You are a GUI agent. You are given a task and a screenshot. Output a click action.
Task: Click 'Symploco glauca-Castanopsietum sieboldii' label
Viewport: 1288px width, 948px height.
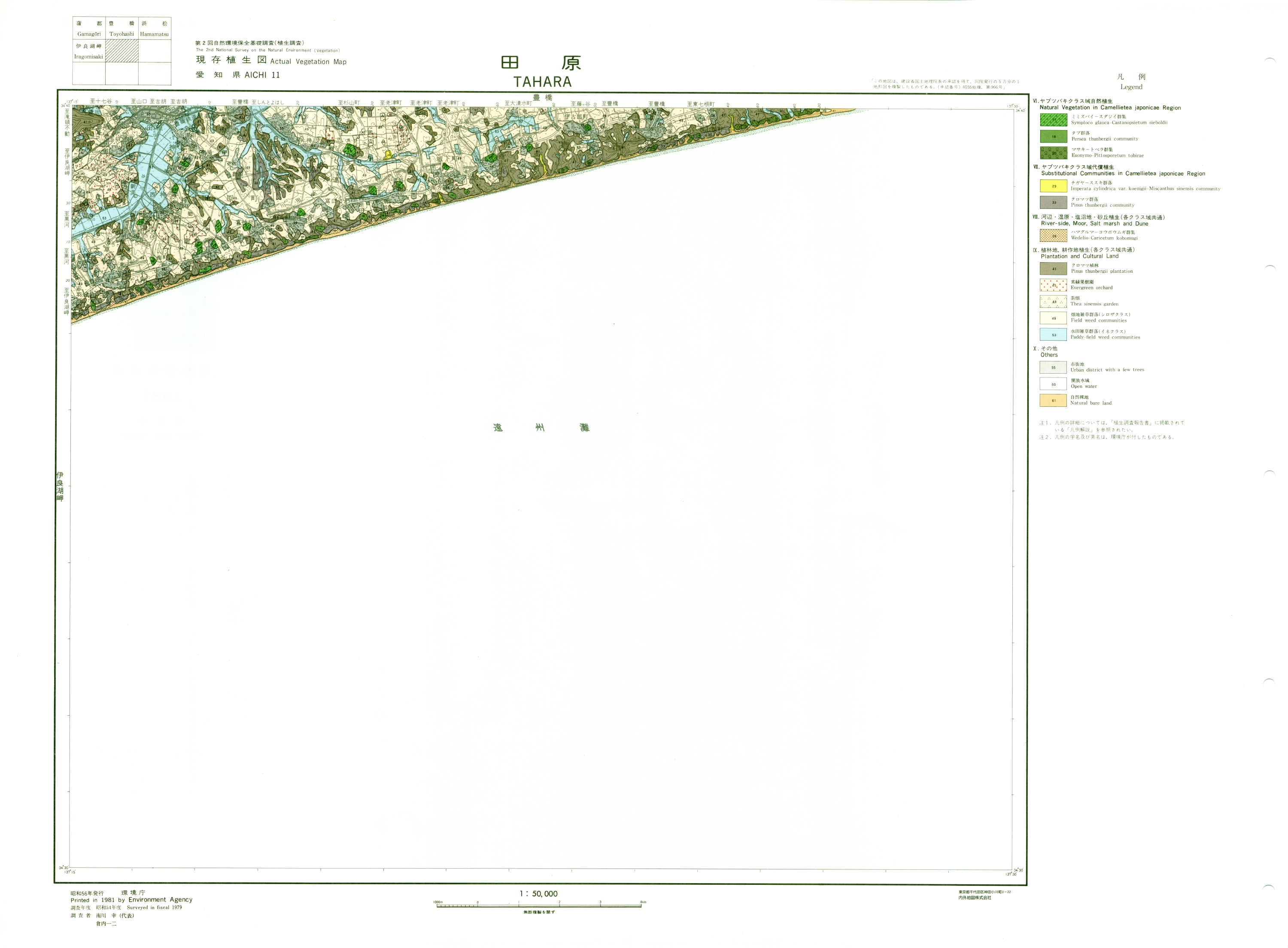click(x=1119, y=122)
